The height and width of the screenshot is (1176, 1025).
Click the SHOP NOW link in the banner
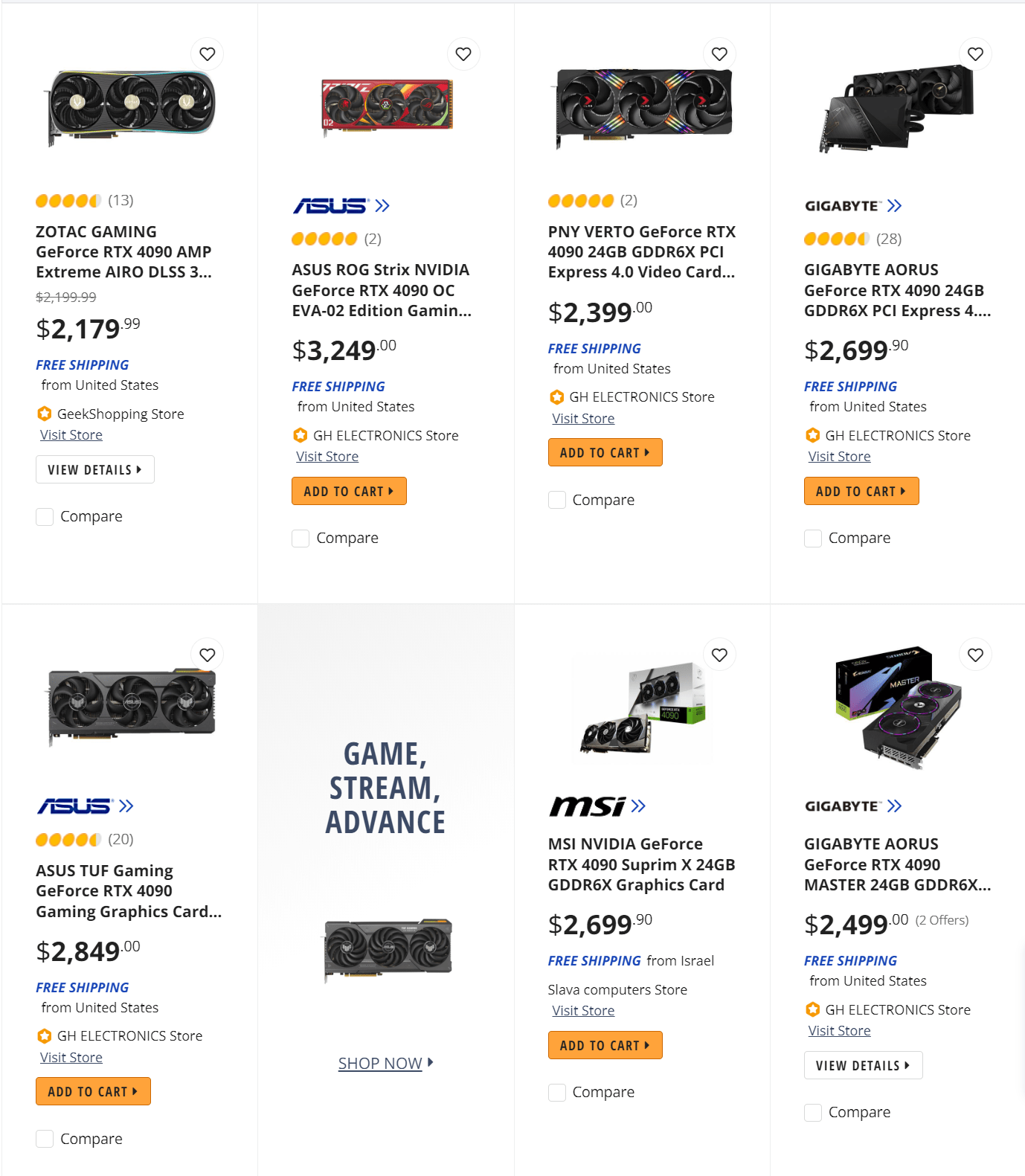(x=380, y=1063)
